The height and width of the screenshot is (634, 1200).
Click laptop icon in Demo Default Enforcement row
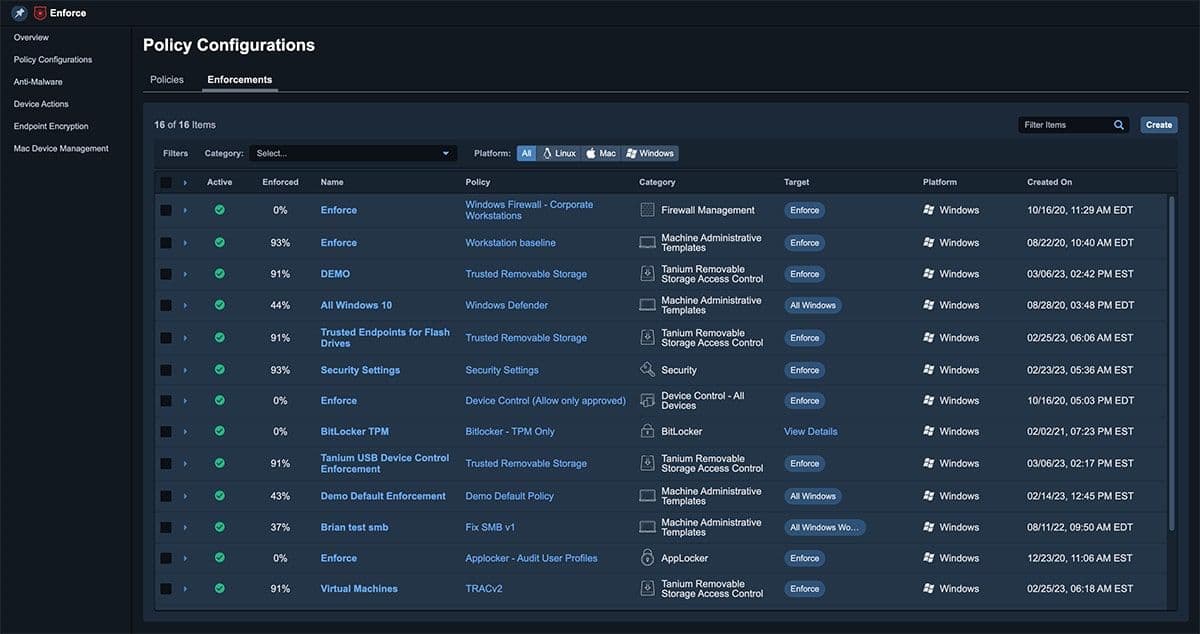[647, 496]
